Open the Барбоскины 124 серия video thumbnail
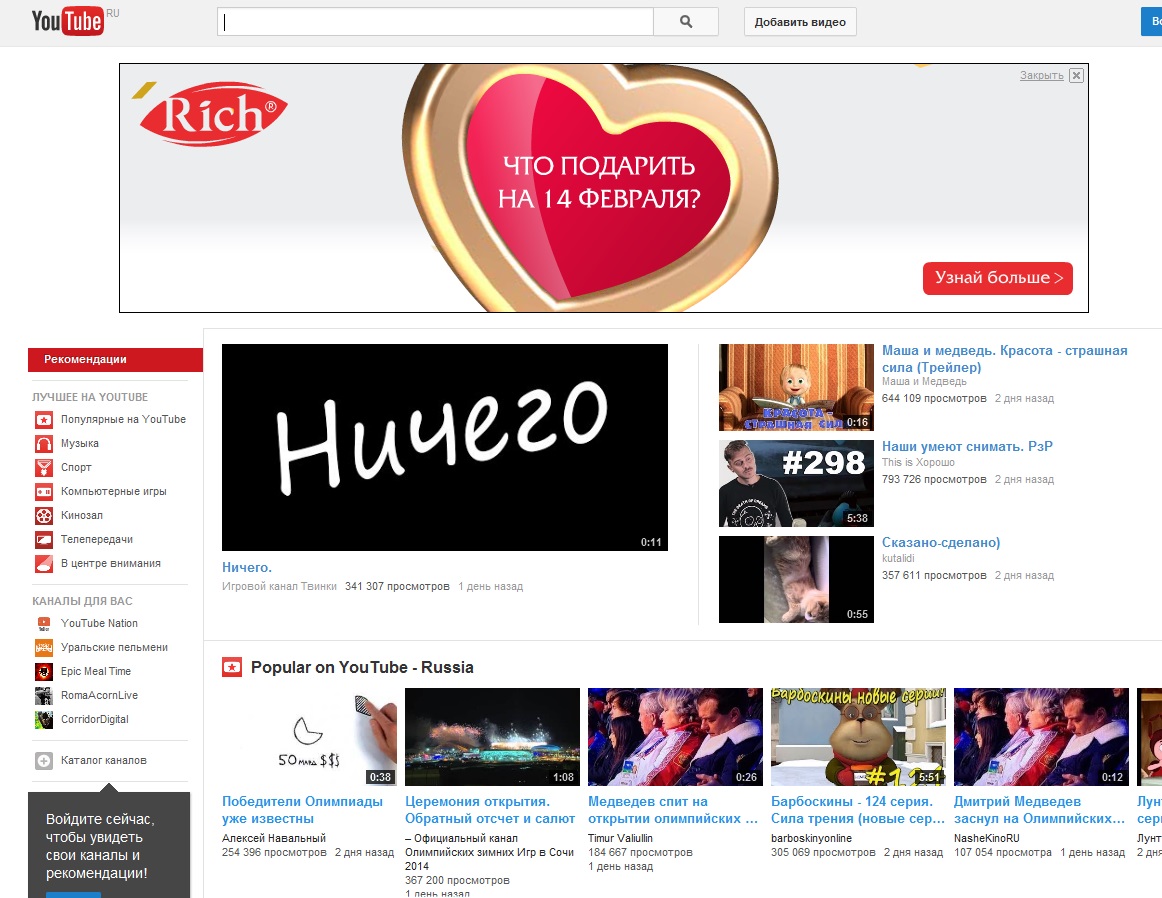 pos(858,736)
